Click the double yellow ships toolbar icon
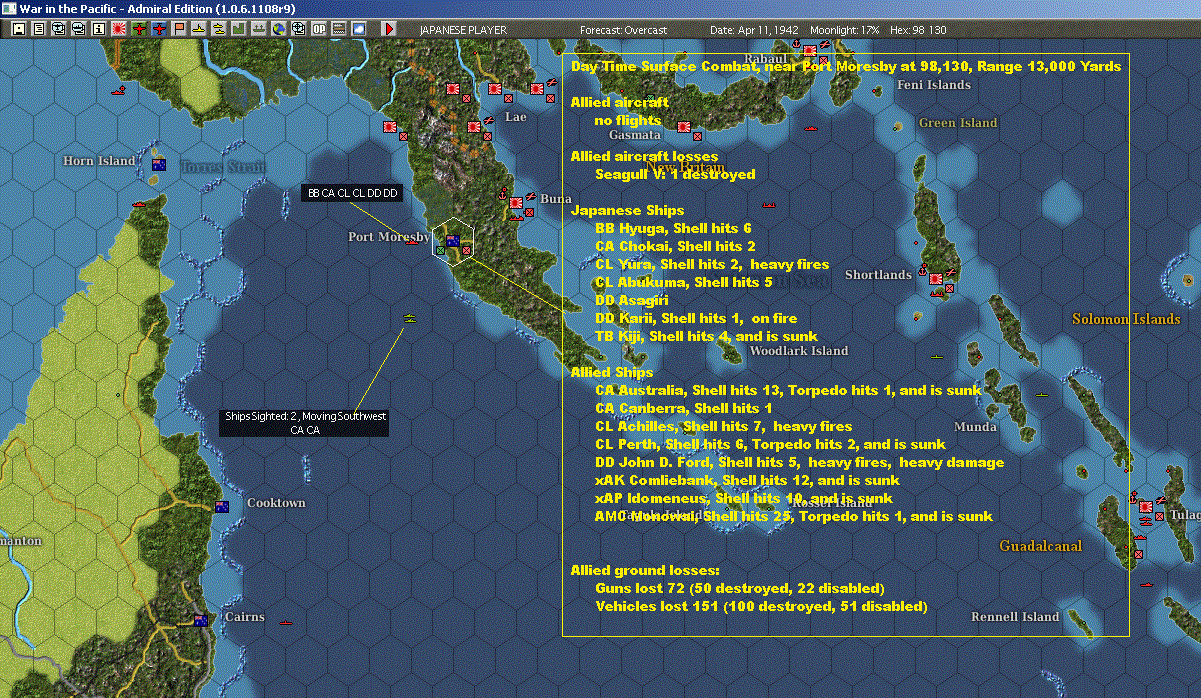This screenshot has height=698, width=1201. (x=219, y=29)
